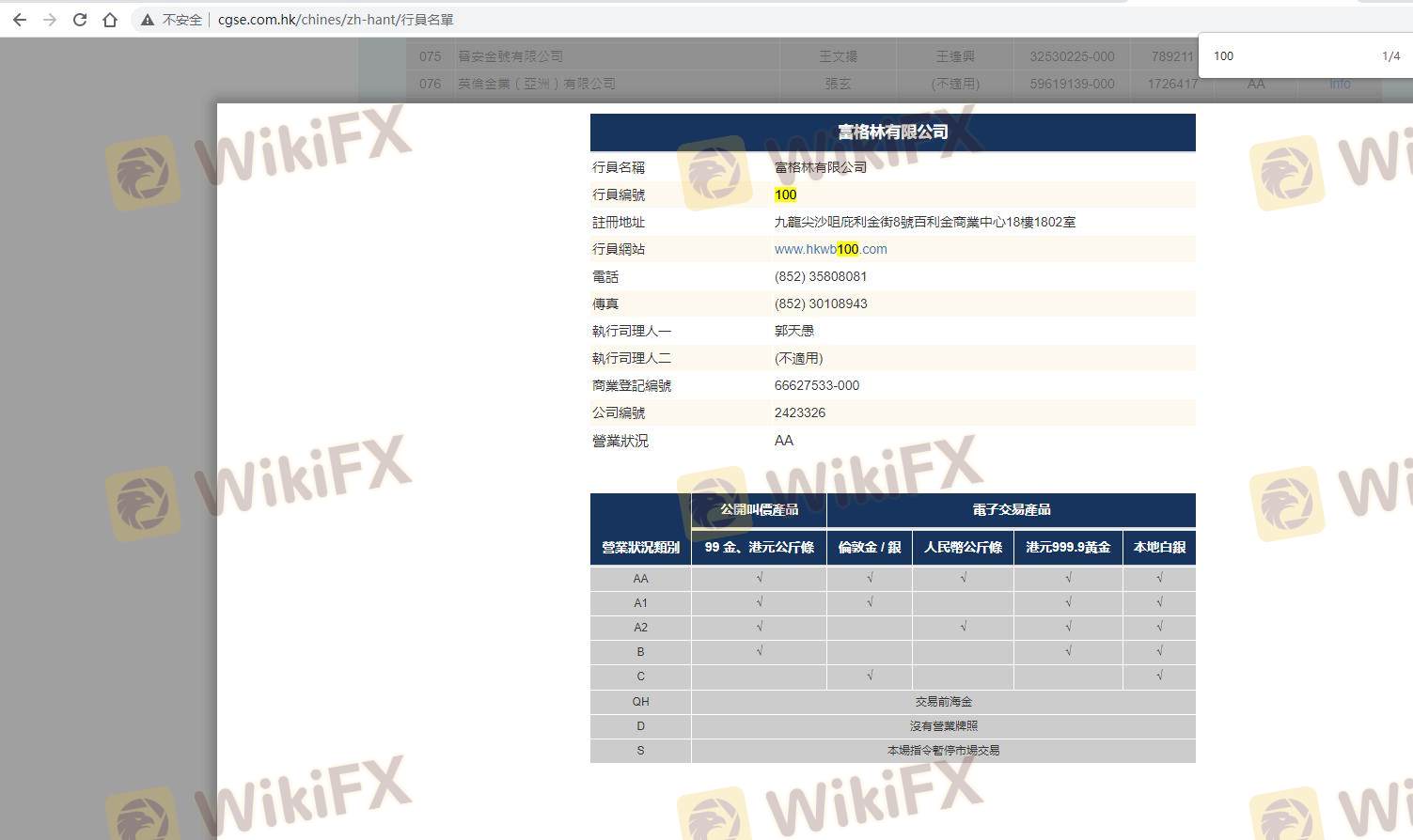Click the 倫敦金 / 銀 column header
Screen dimensions: 1413x840
pyautogui.click(x=869, y=547)
